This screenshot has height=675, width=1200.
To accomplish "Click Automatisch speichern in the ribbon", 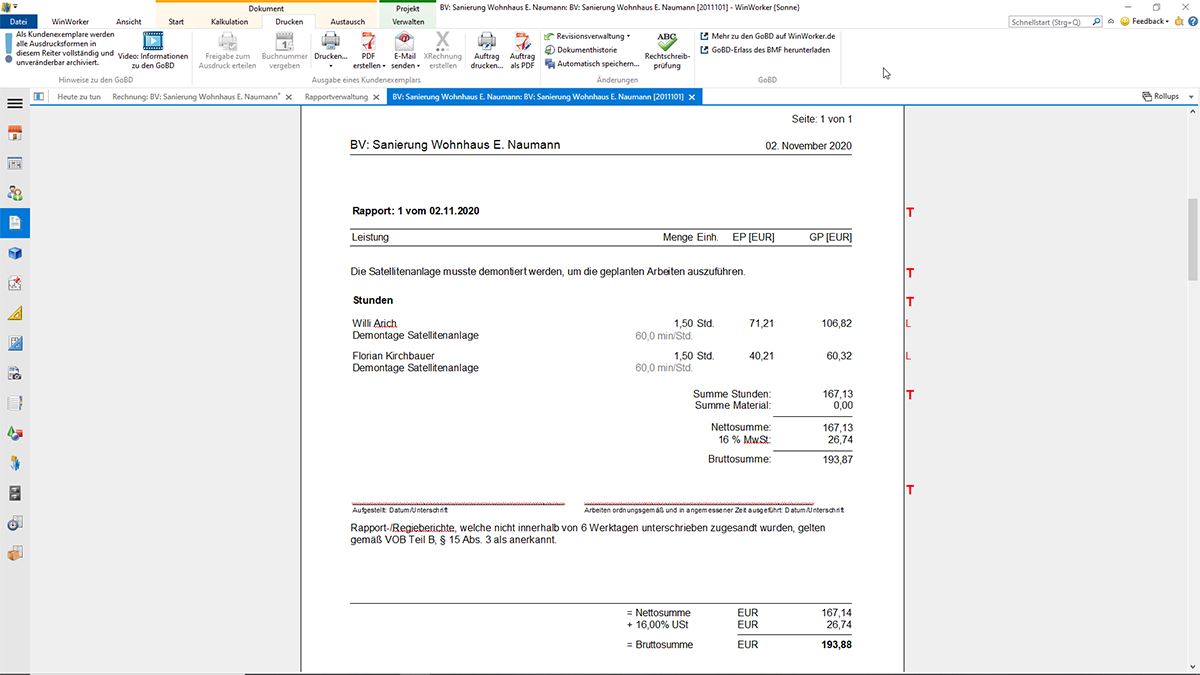I will pyautogui.click(x=592, y=63).
